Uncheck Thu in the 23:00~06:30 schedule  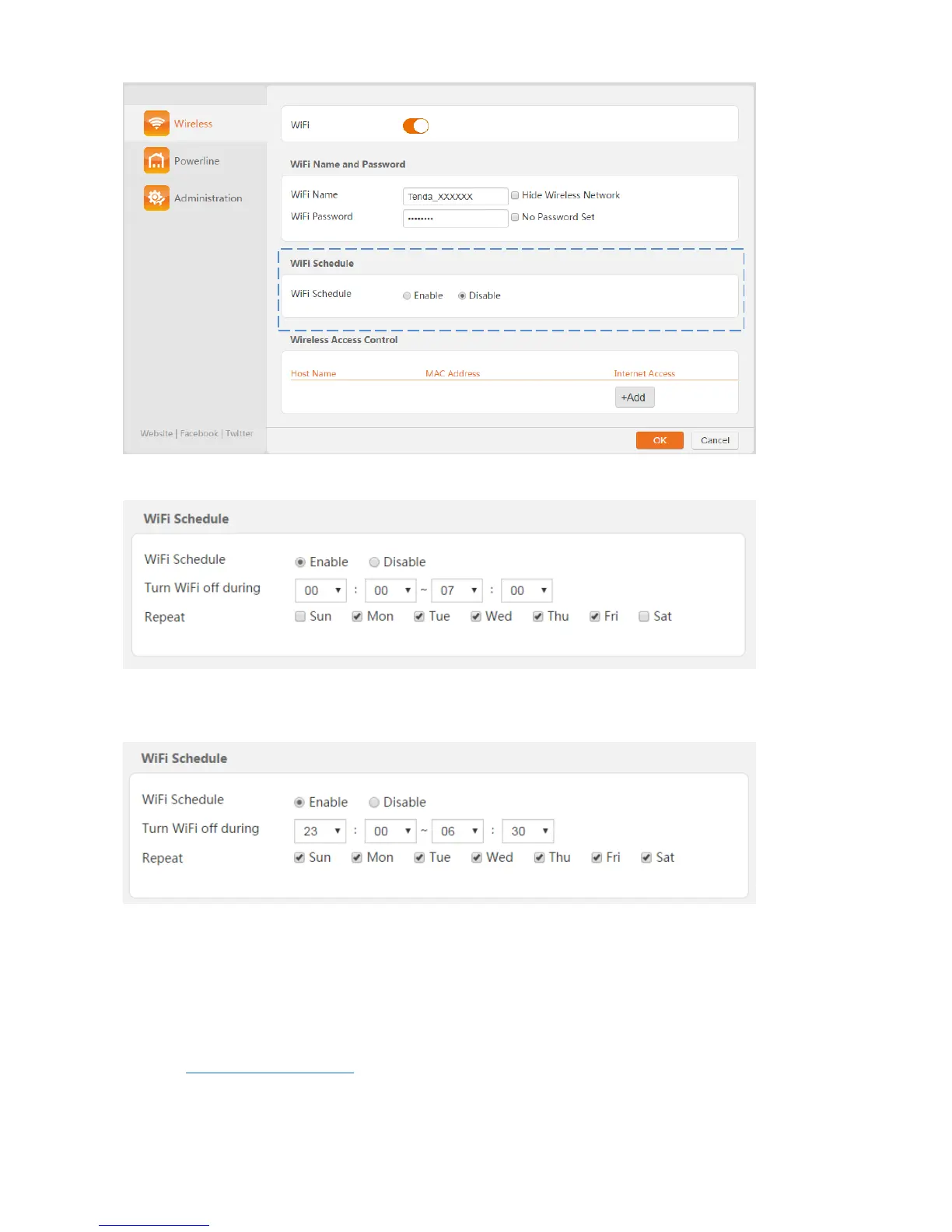click(x=539, y=858)
